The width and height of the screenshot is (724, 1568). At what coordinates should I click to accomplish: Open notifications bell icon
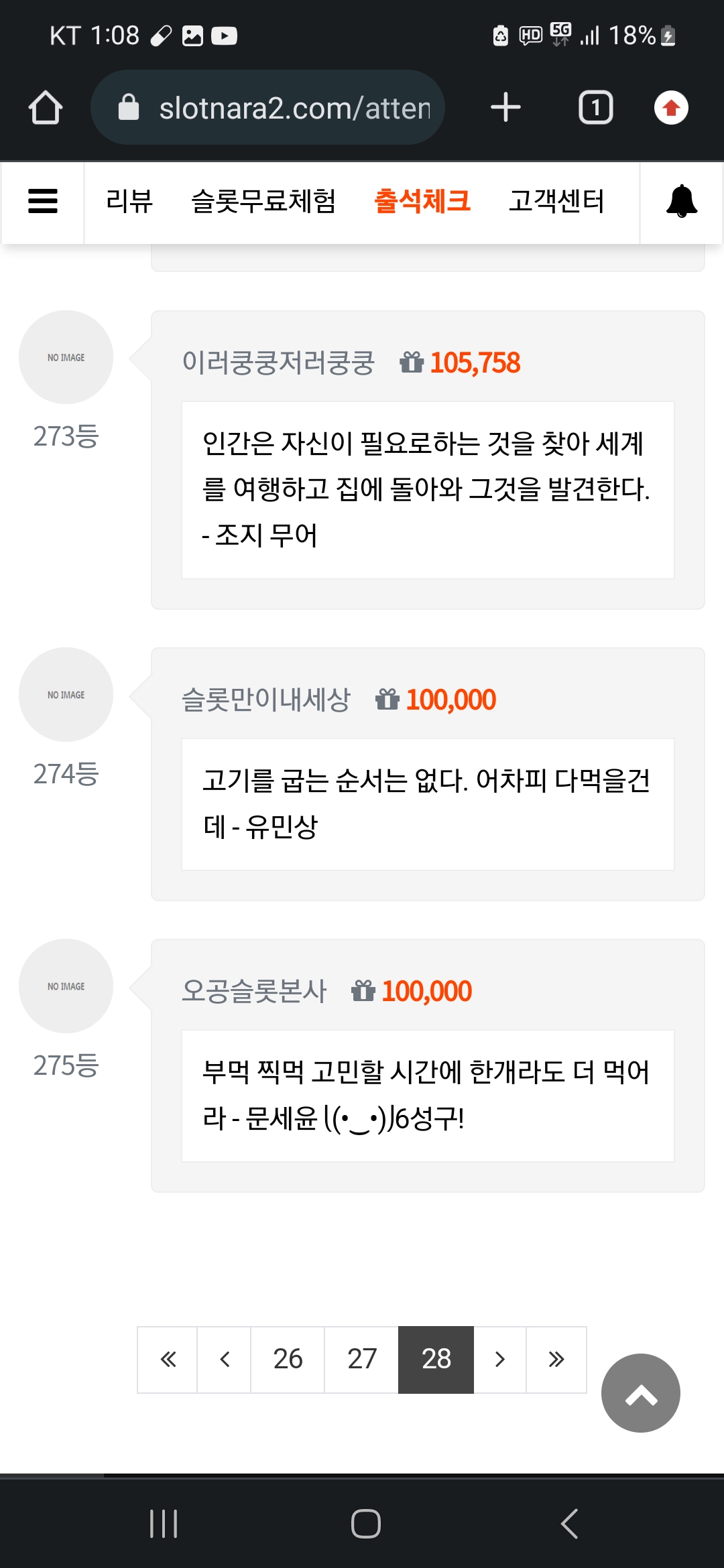click(x=682, y=201)
